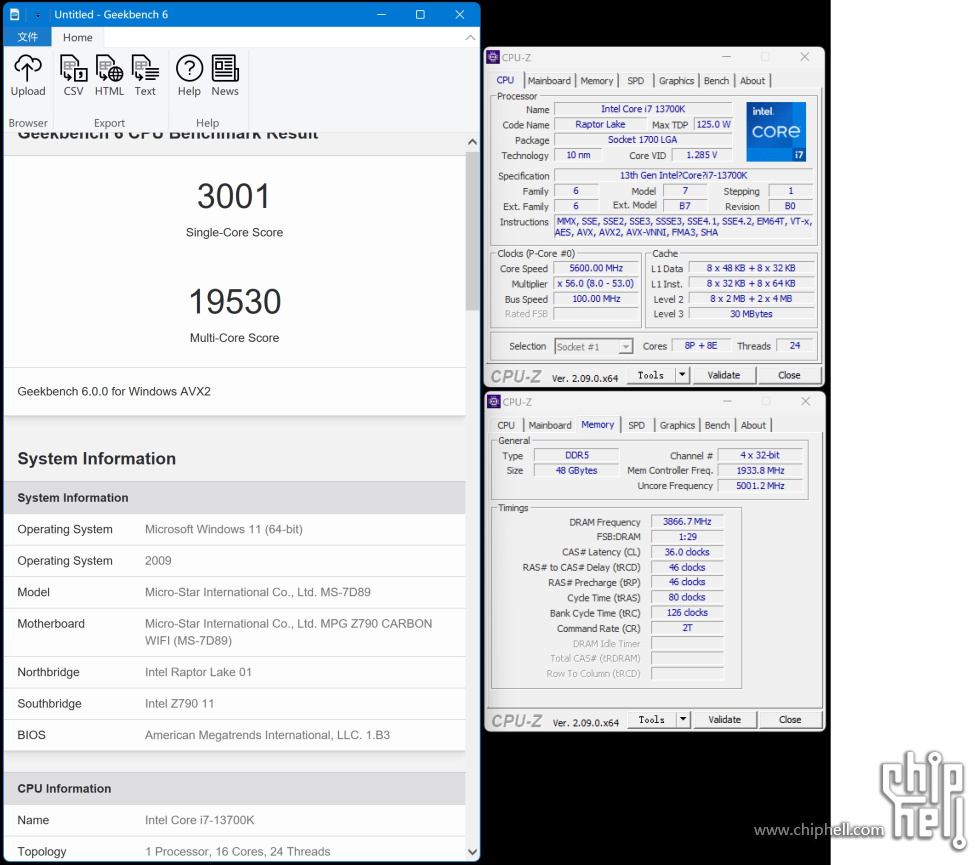Click Validate in upper CPU-Z window

point(724,375)
